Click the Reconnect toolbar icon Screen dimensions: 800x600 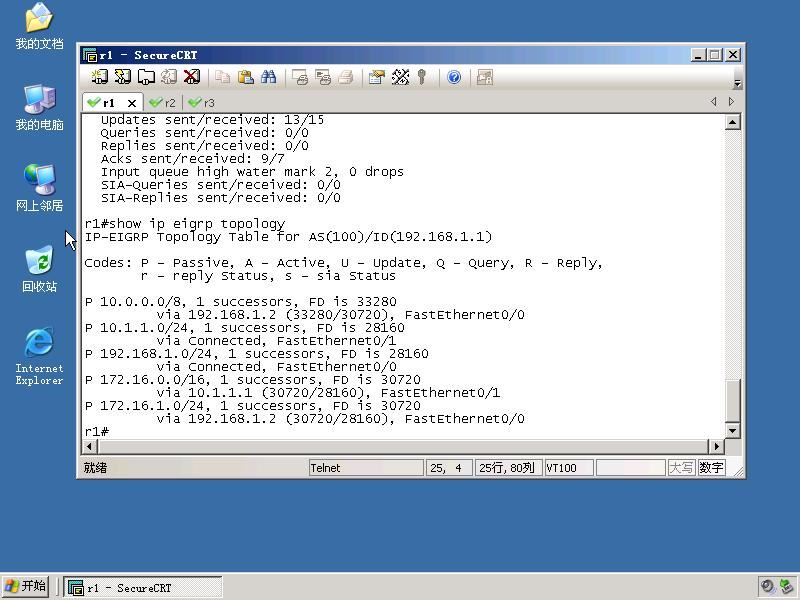(x=169, y=77)
